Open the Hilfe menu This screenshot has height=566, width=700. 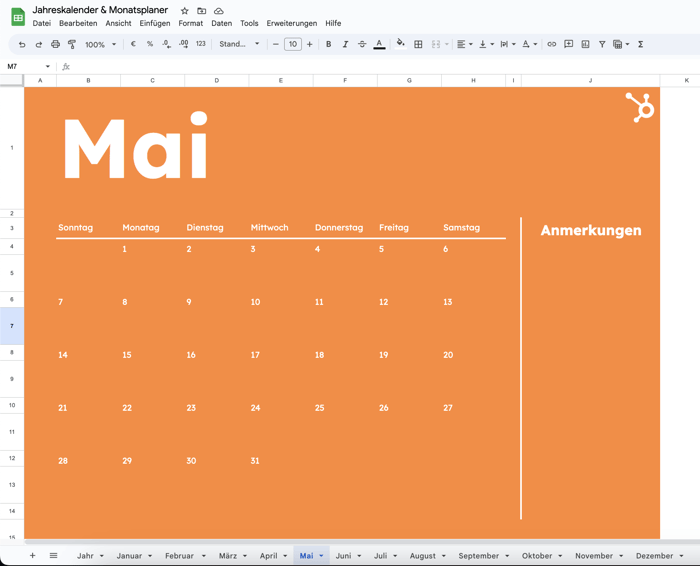click(333, 23)
